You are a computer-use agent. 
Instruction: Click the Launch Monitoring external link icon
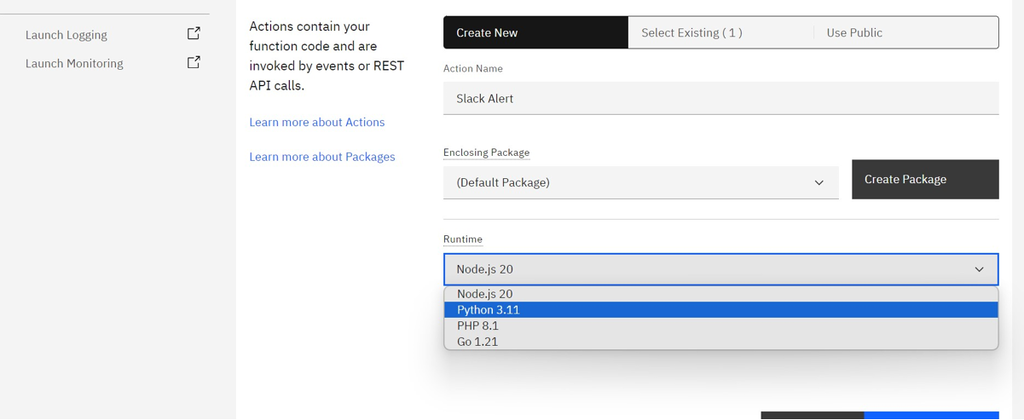(x=194, y=62)
